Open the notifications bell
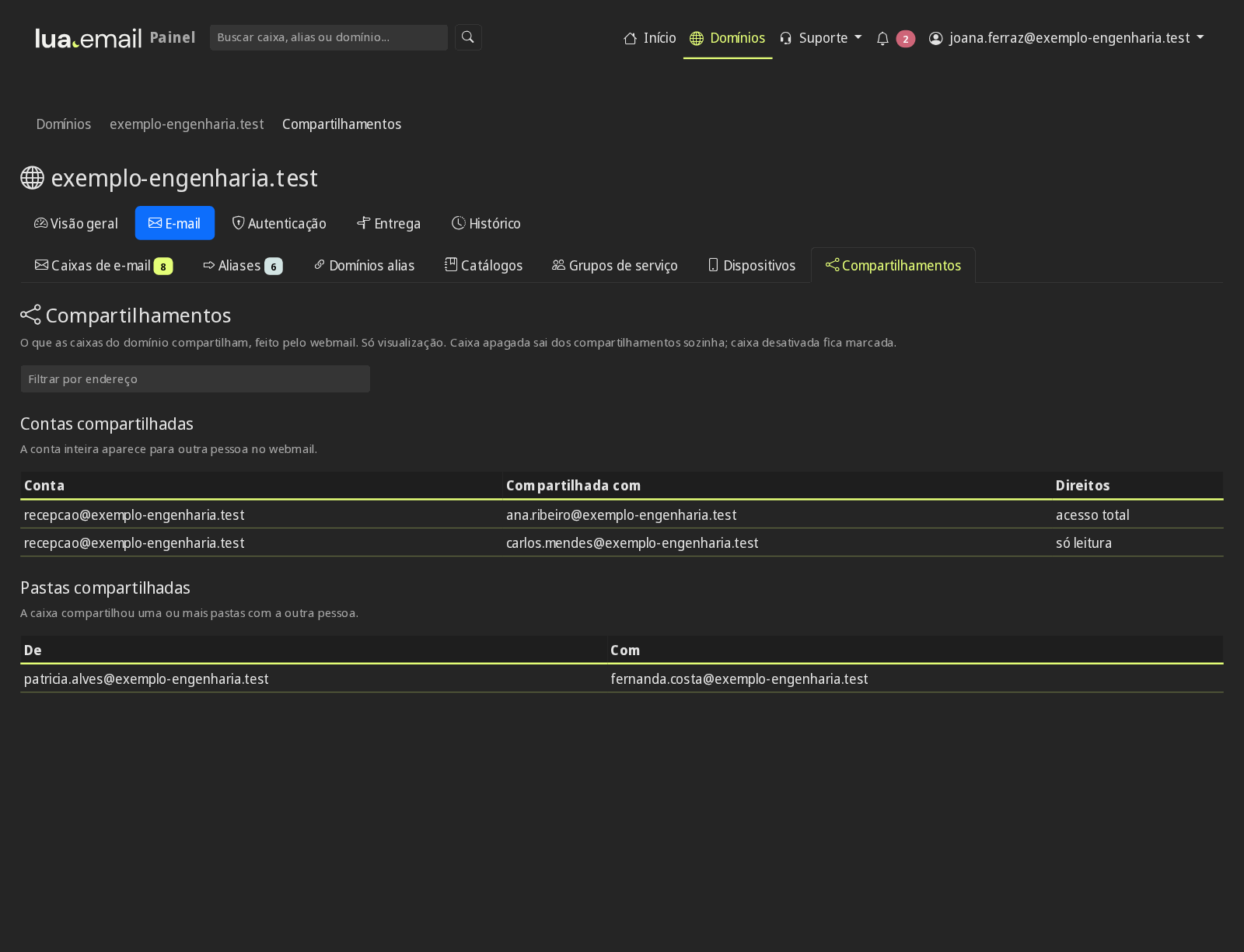1244x952 pixels. coord(882,38)
